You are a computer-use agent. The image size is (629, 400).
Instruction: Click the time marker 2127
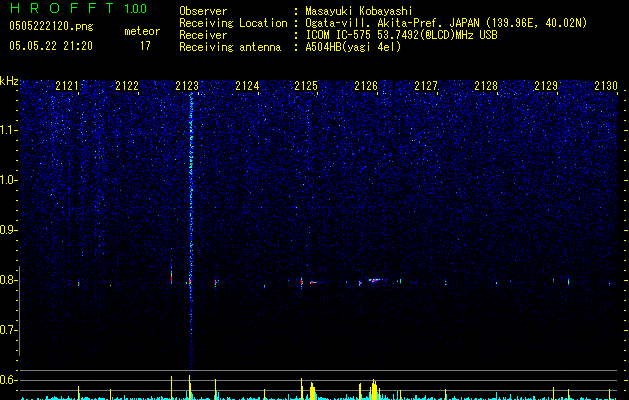426,86
